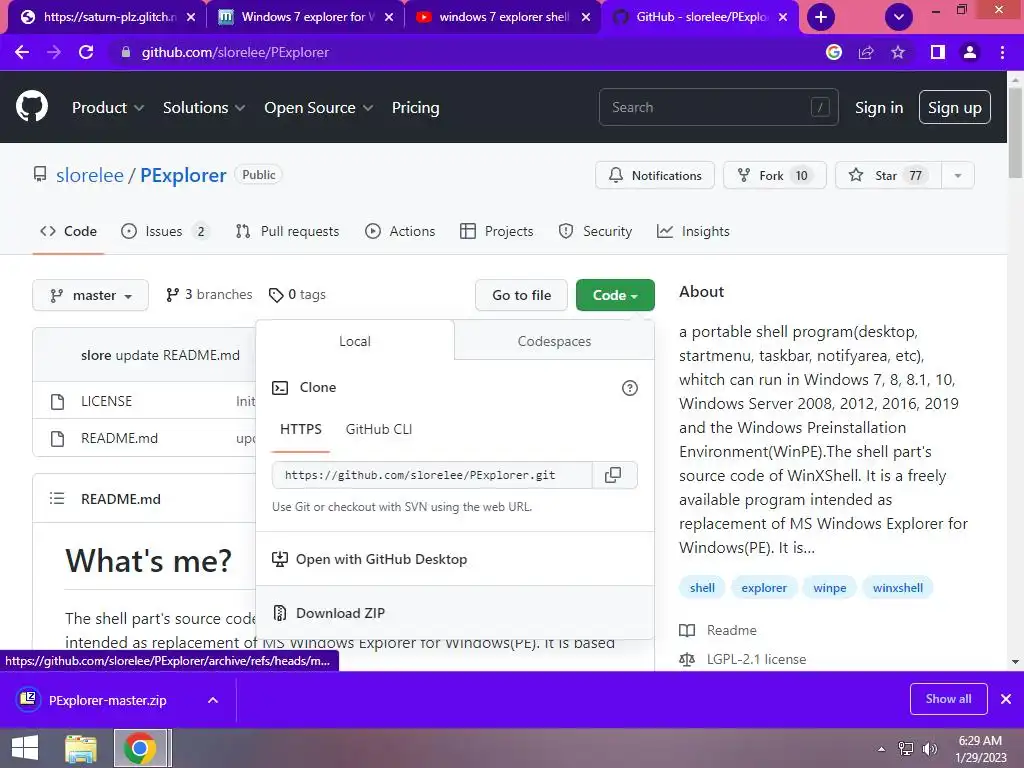View the Insights tab
The height and width of the screenshot is (768, 1024).
click(693, 231)
